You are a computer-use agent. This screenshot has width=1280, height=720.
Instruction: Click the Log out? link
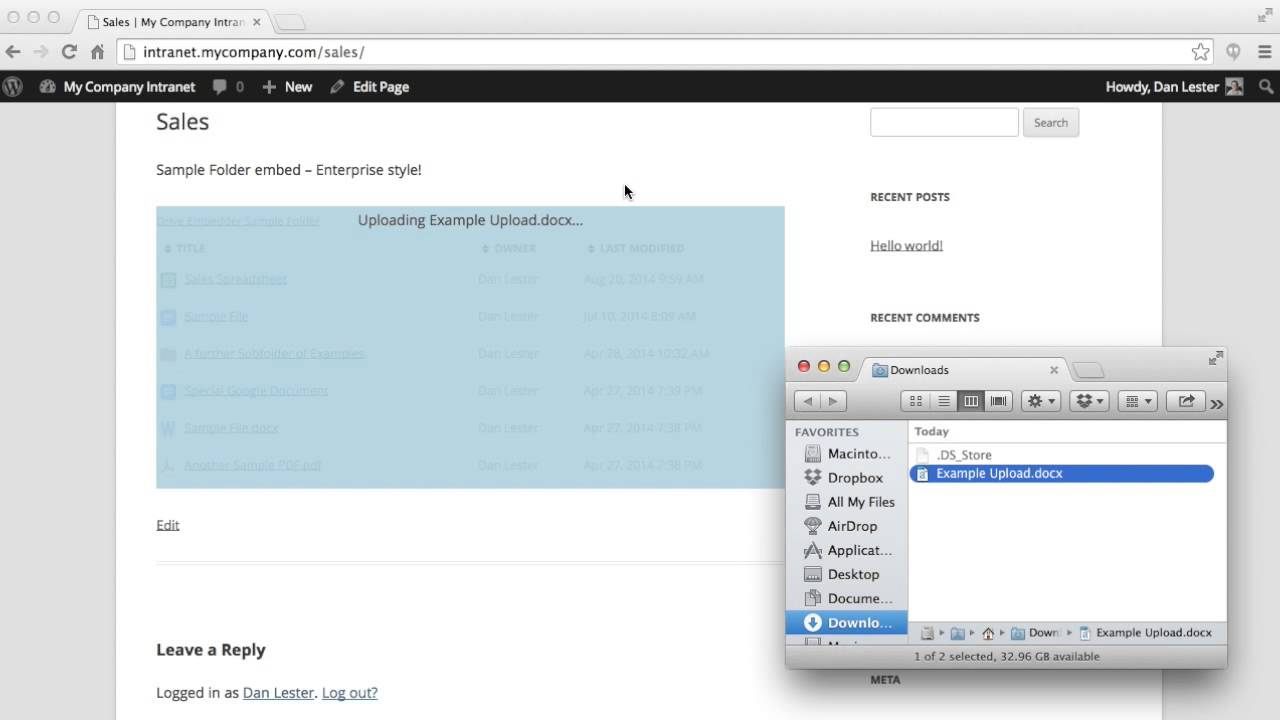(349, 692)
